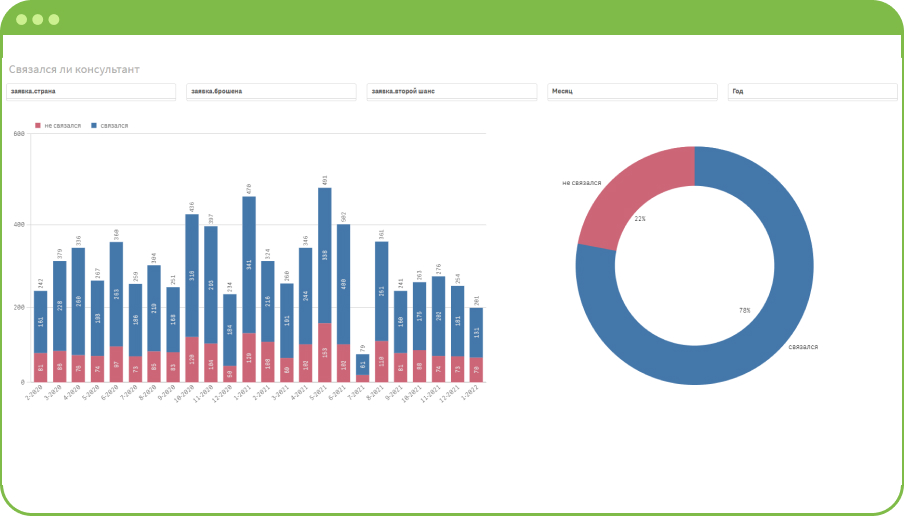
Task: Select the blue bar segment for 1-2021
Action: (x=249, y=265)
